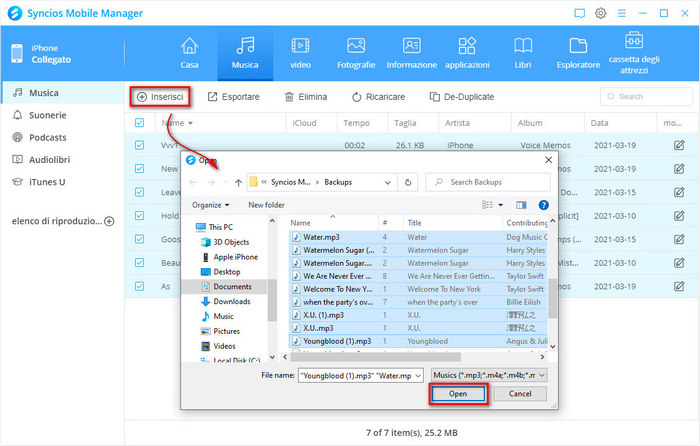700x446 pixels.
Task: Open the video tab
Action: 300,53
